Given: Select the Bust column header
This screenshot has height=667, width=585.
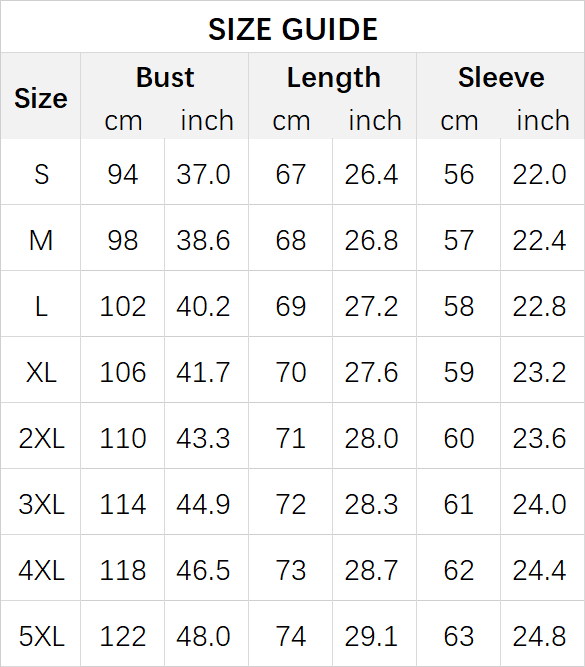Looking at the screenshot, I should pyautogui.click(x=165, y=77).
